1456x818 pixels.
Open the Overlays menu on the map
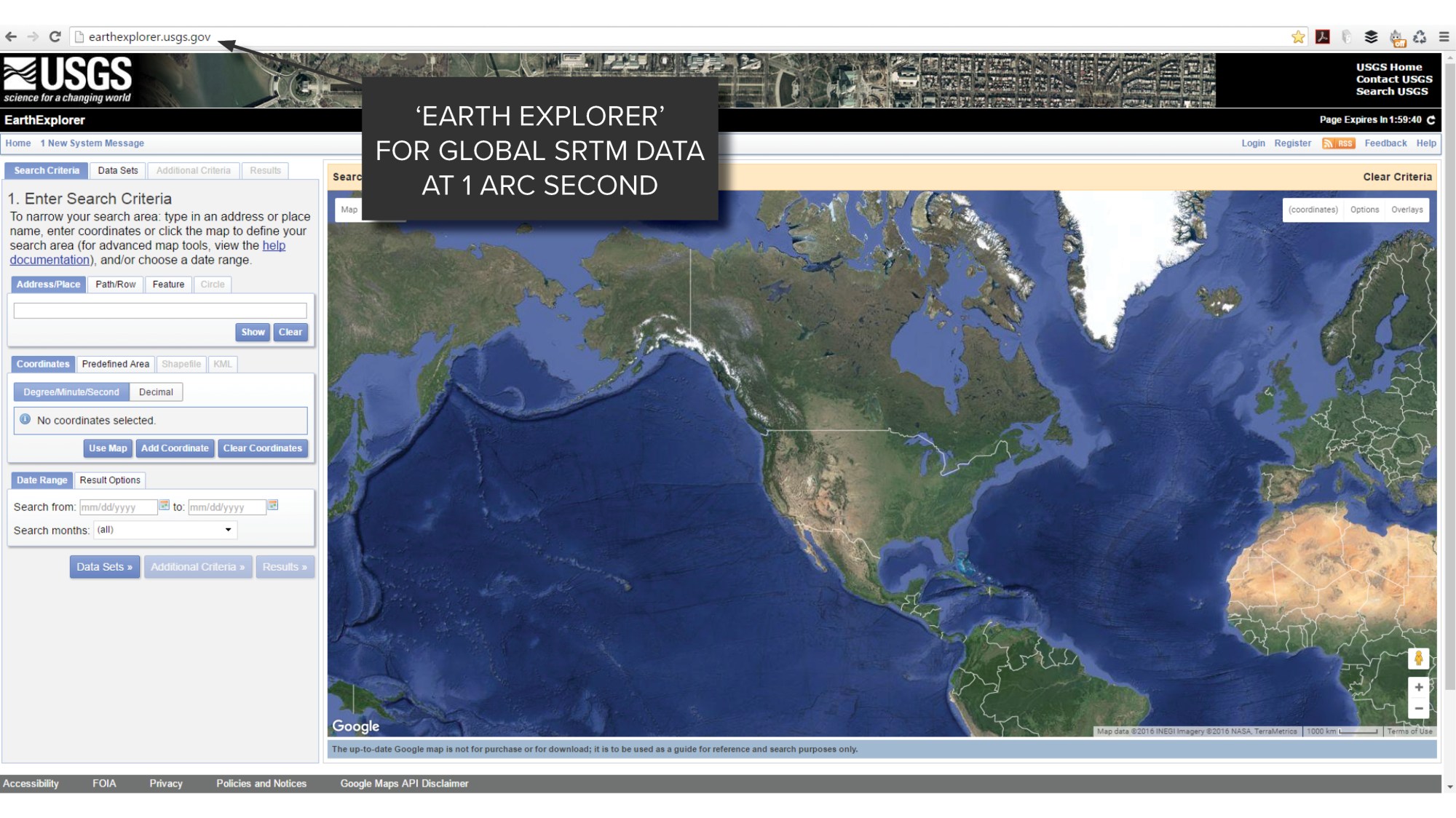click(1407, 210)
